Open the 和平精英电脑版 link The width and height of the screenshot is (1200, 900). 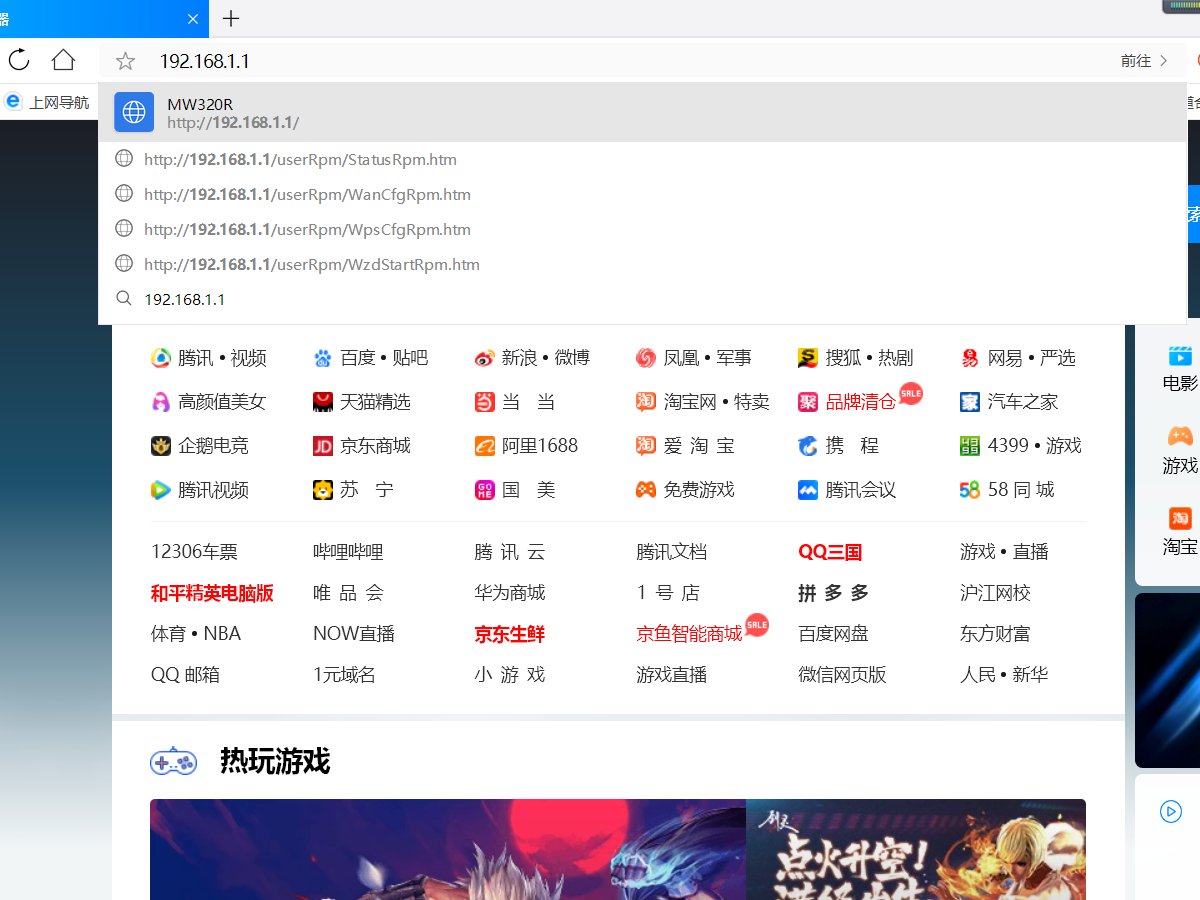click(213, 592)
